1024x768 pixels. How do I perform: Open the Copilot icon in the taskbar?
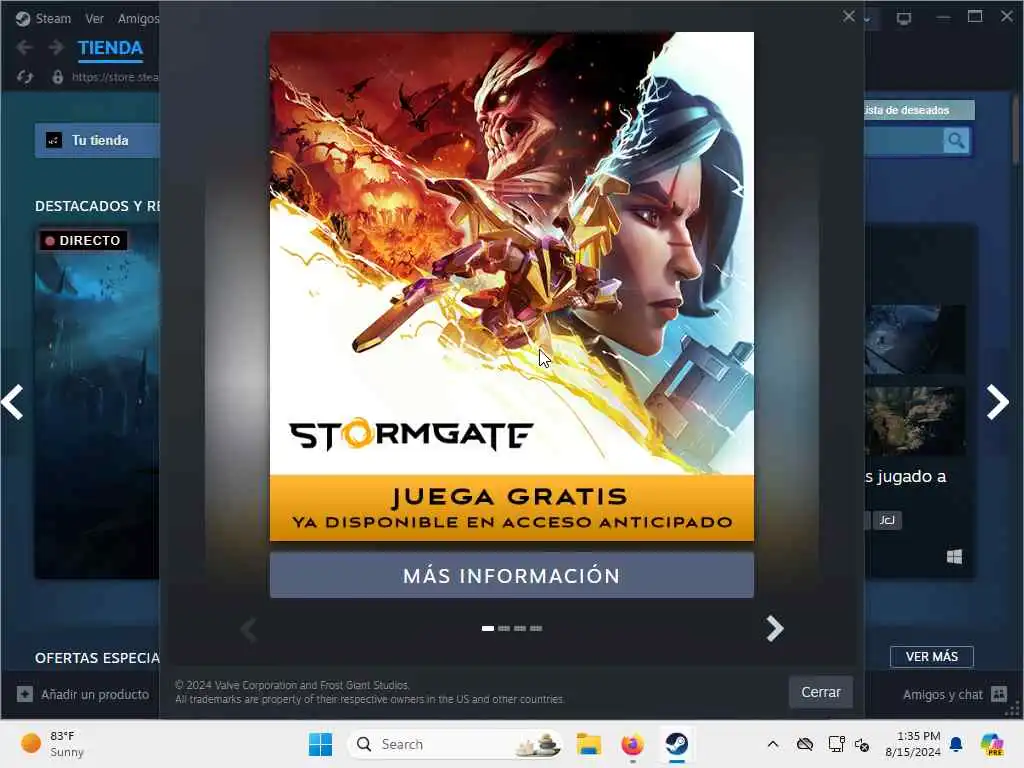tap(992, 744)
